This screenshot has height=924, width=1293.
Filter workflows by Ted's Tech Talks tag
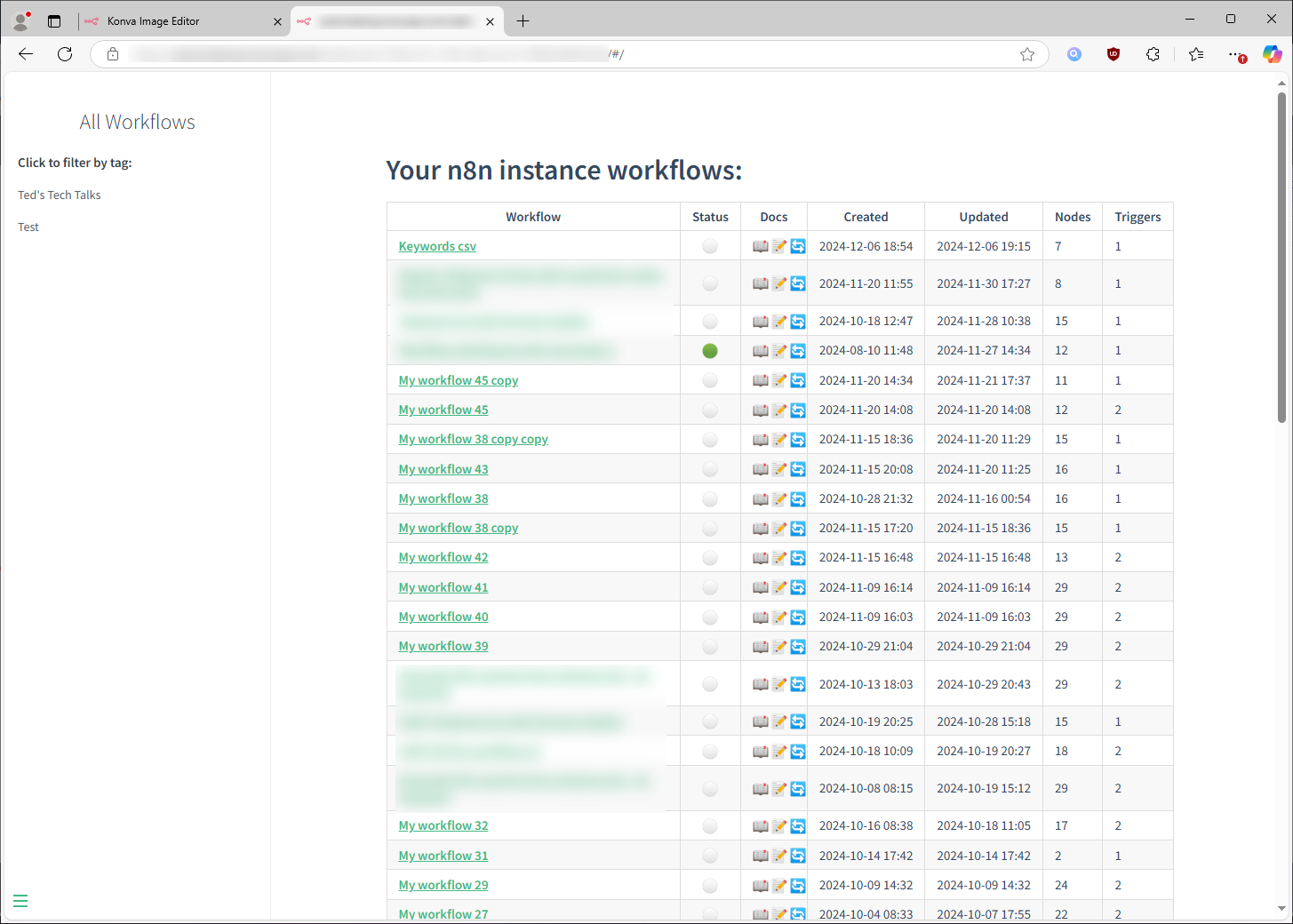point(60,195)
